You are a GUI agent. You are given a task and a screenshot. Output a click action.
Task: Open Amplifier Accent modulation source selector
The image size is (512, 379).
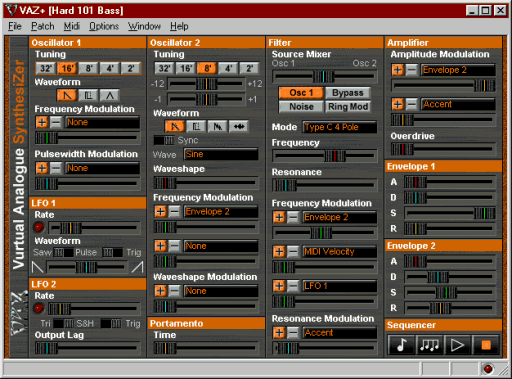coord(458,104)
